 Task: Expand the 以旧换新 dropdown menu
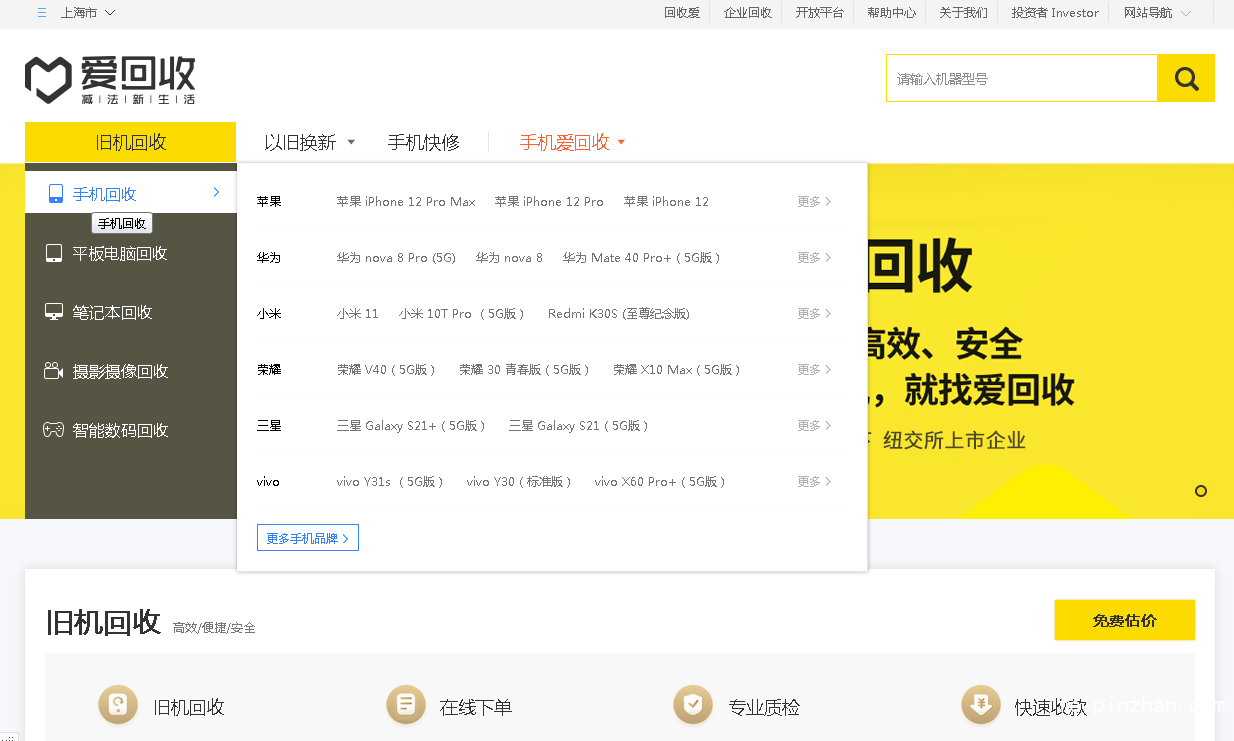click(x=309, y=142)
